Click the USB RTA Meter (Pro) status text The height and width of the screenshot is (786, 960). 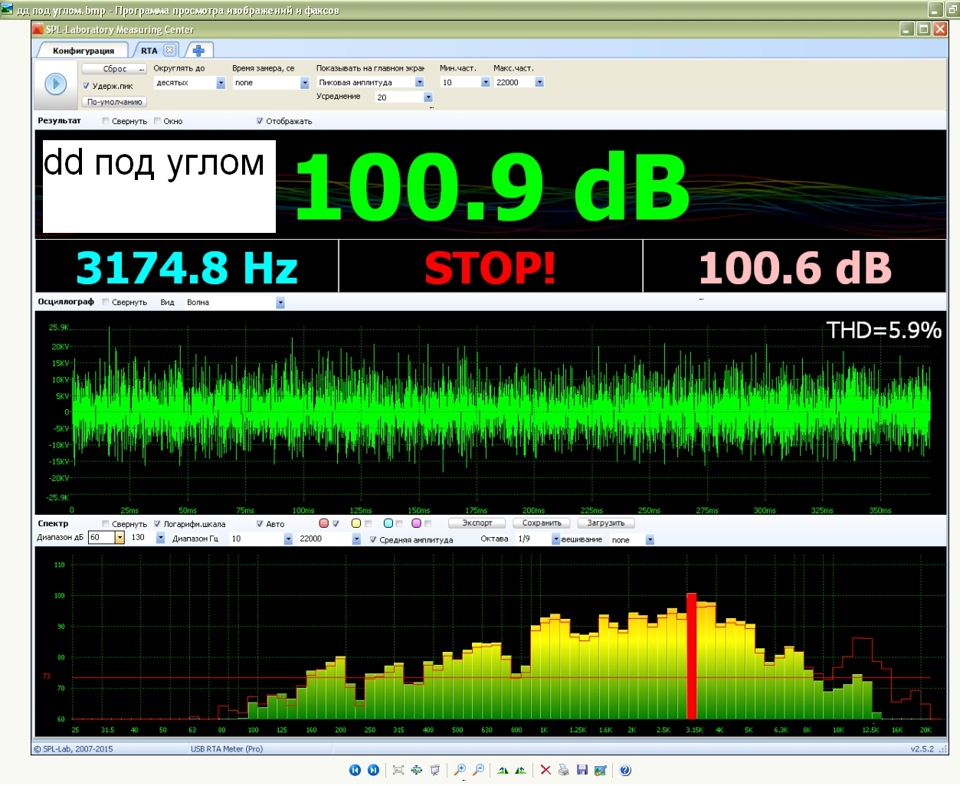click(x=227, y=749)
